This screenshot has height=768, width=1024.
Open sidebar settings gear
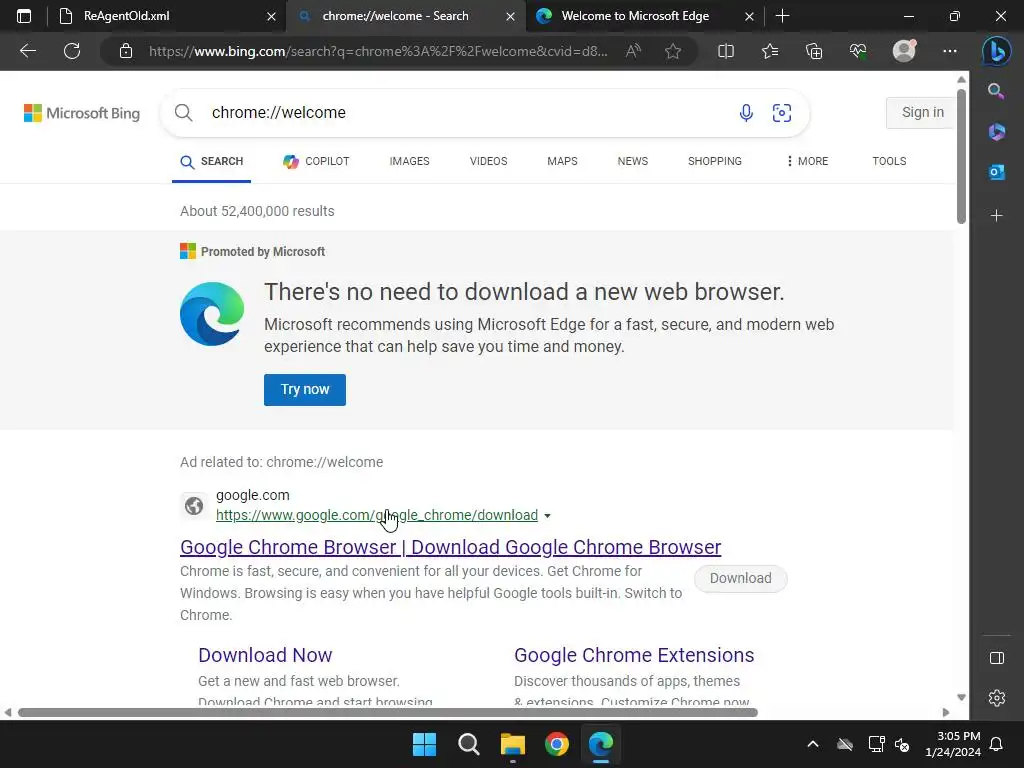pos(997,698)
